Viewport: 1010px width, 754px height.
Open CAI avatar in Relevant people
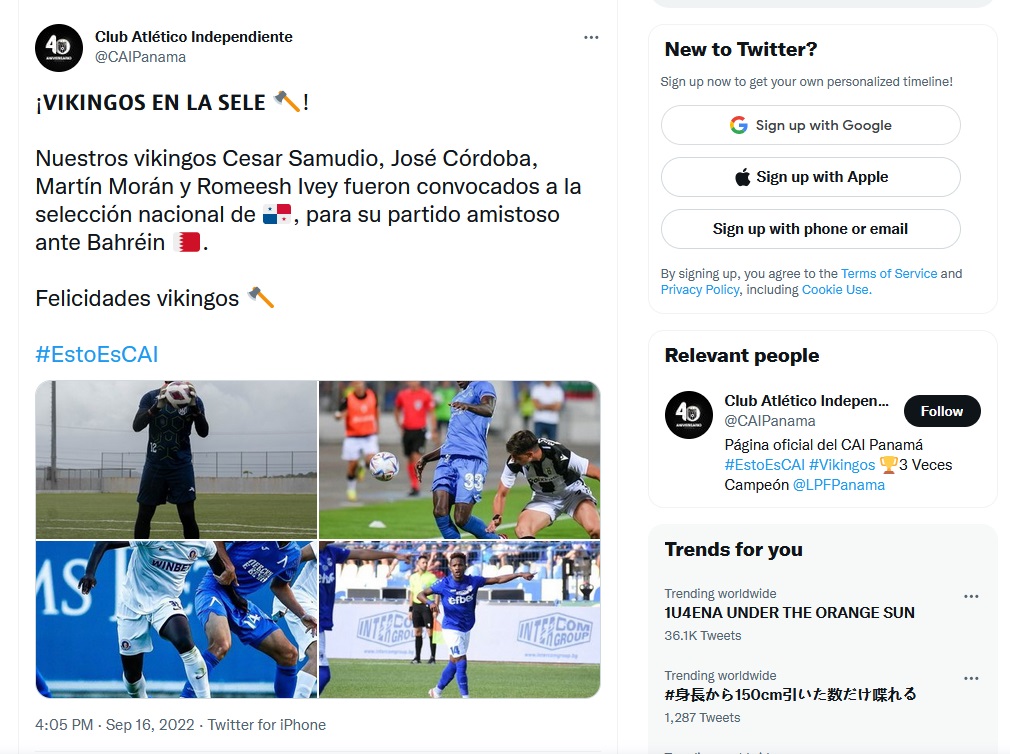coord(689,415)
